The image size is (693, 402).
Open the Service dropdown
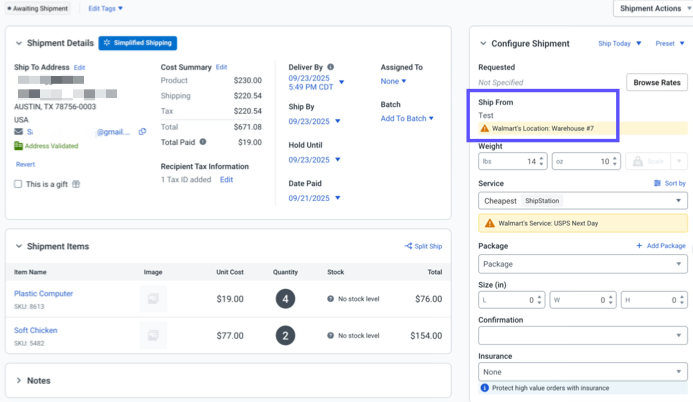(x=582, y=201)
